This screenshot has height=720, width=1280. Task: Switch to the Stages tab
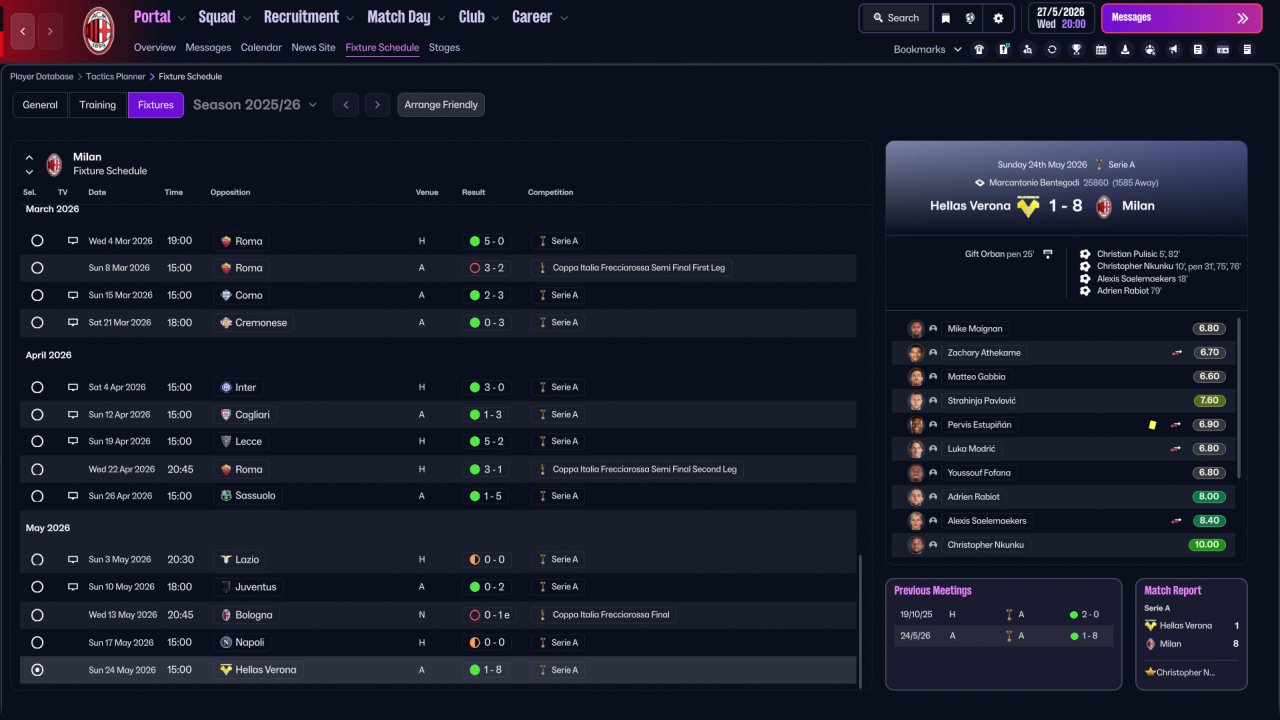pyautogui.click(x=444, y=48)
